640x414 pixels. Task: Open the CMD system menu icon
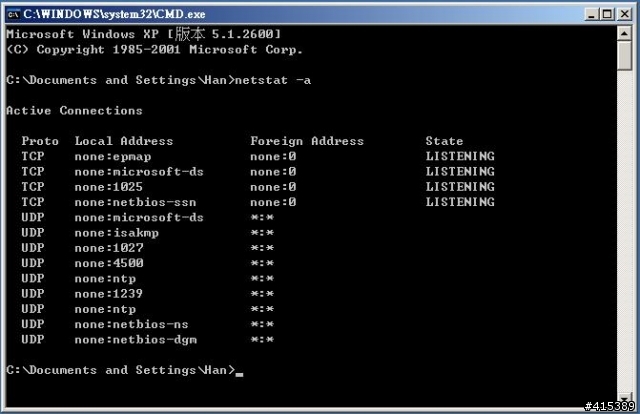coord(13,14)
